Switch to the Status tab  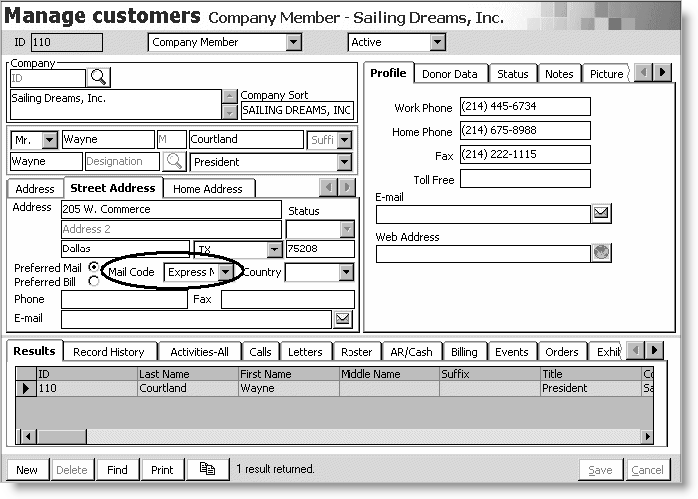click(512, 74)
